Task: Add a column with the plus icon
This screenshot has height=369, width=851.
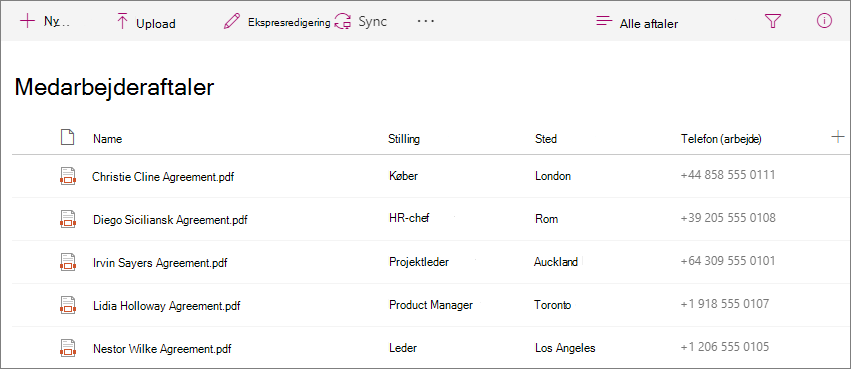Action: [837, 137]
